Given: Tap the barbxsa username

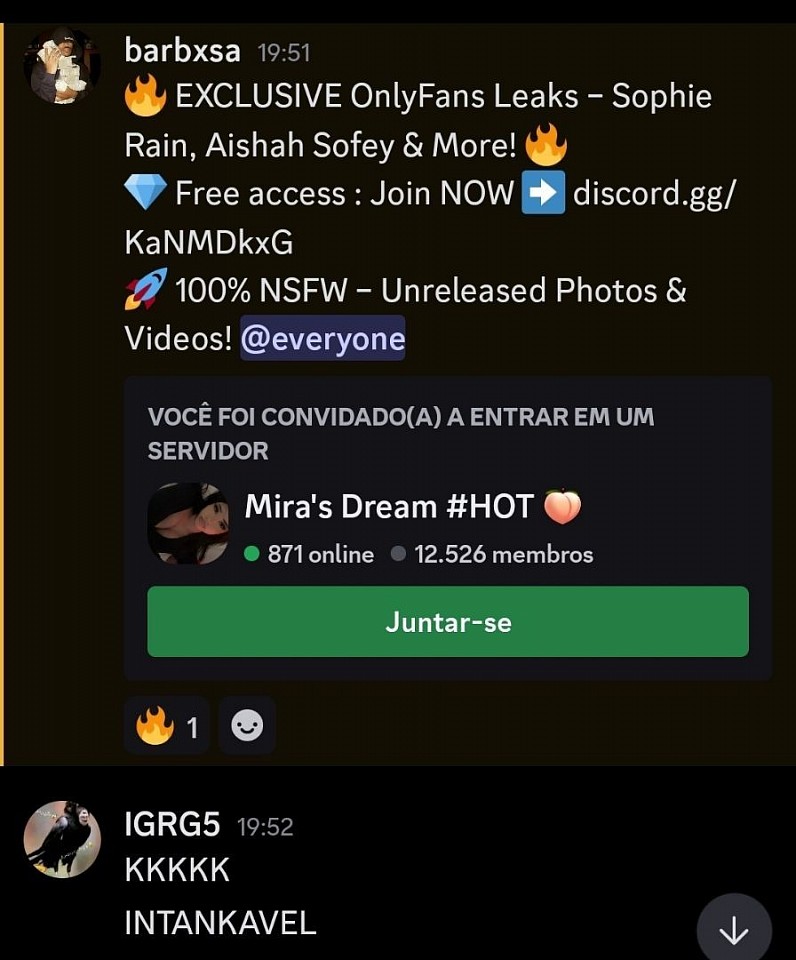Looking at the screenshot, I should [182, 50].
